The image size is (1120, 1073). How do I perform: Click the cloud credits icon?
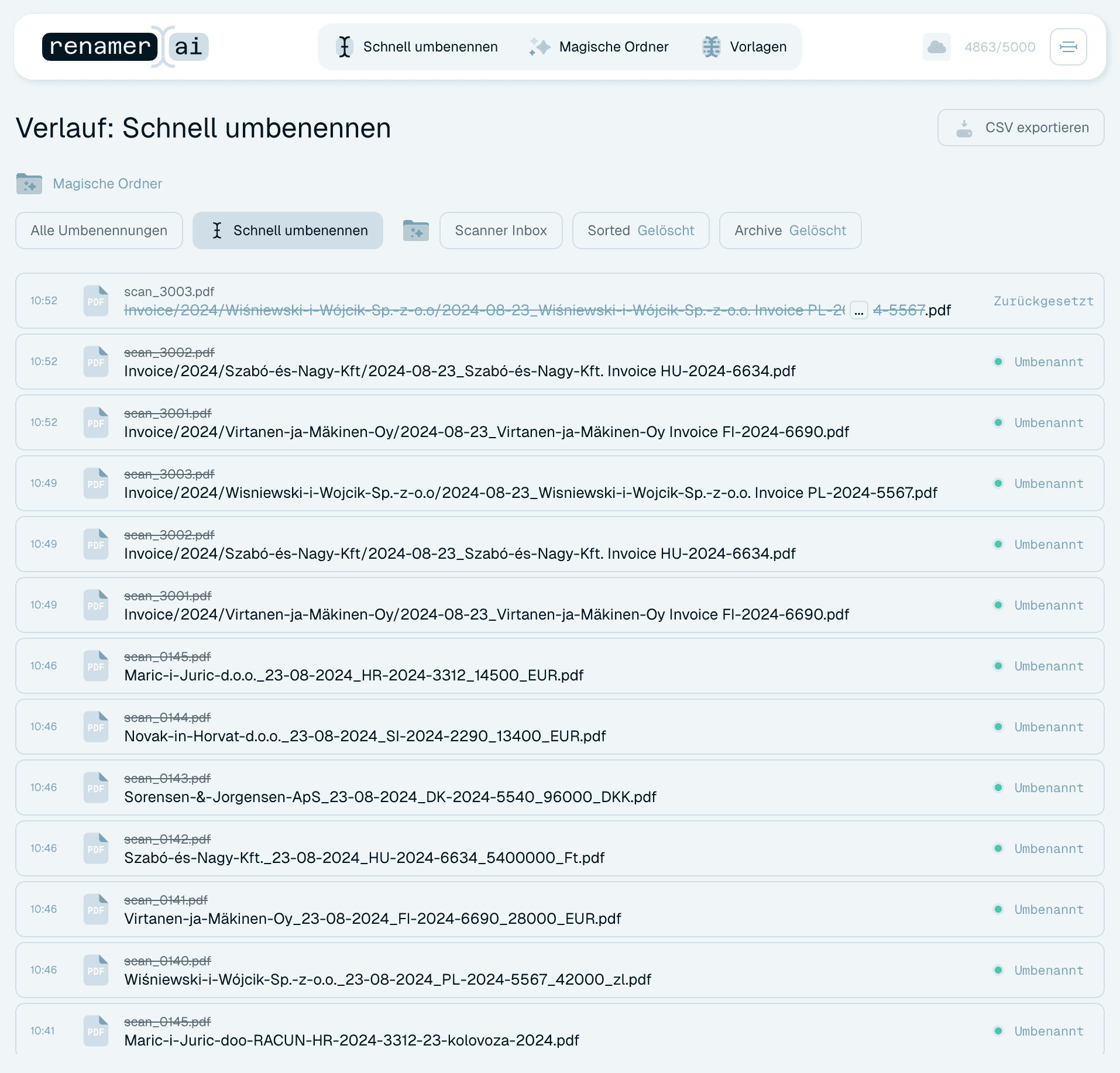point(936,47)
